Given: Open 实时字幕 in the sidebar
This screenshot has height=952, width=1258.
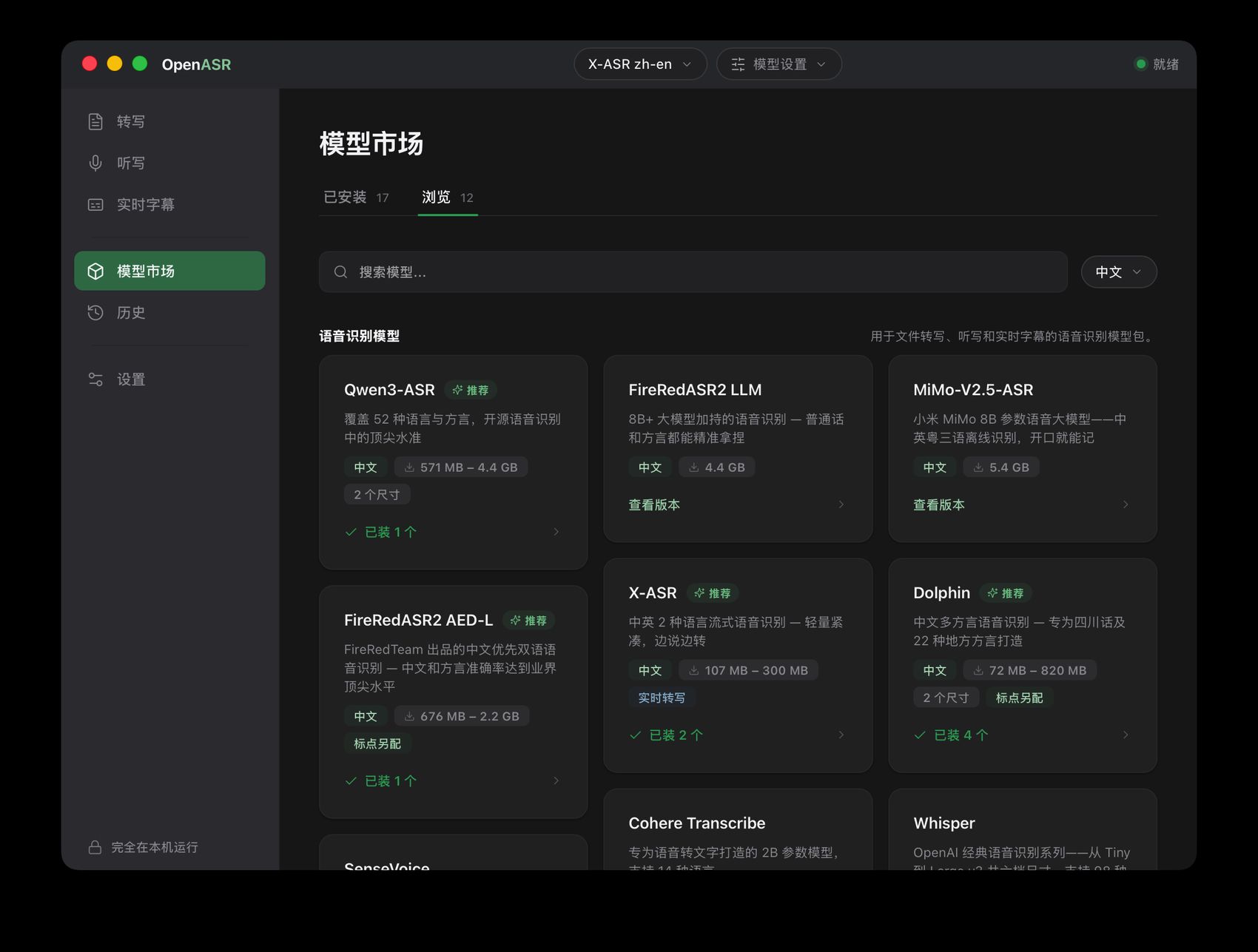Looking at the screenshot, I should [169, 205].
